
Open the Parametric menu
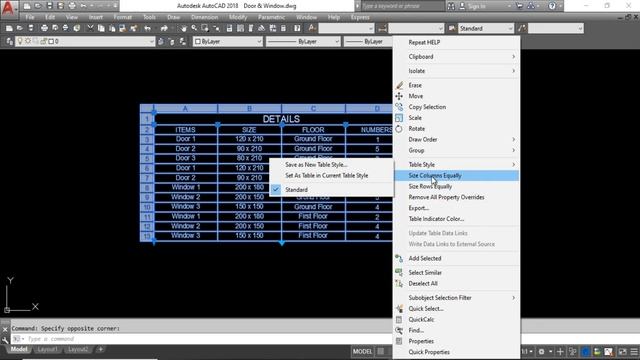[x=271, y=17]
